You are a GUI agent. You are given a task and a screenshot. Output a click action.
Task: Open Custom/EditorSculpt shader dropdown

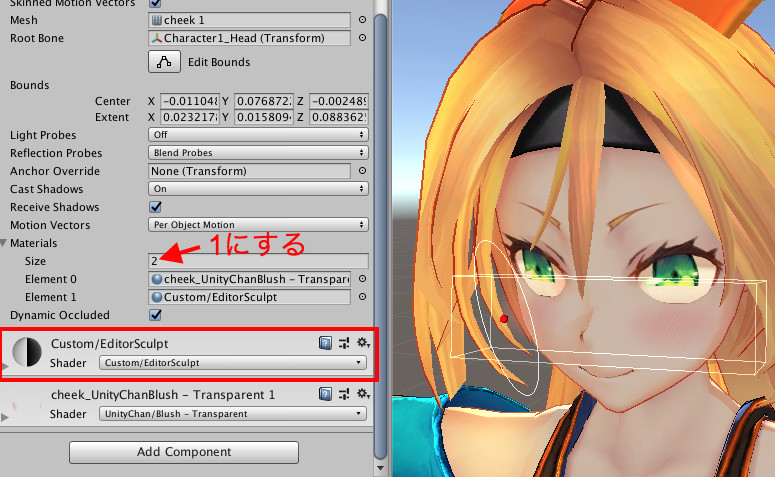pyautogui.click(x=233, y=362)
